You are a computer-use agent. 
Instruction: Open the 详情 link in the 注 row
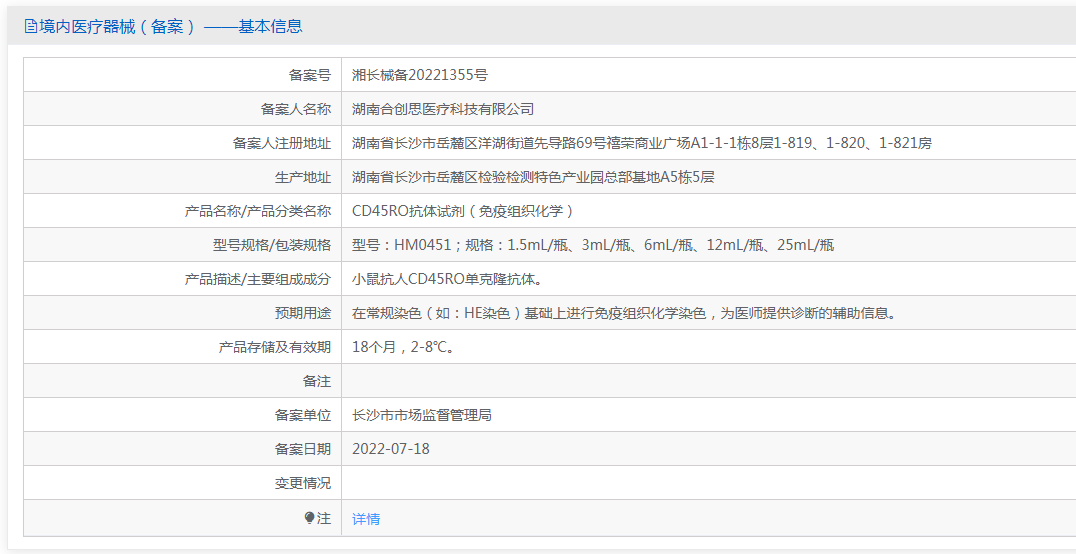click(x=366, y=519)
